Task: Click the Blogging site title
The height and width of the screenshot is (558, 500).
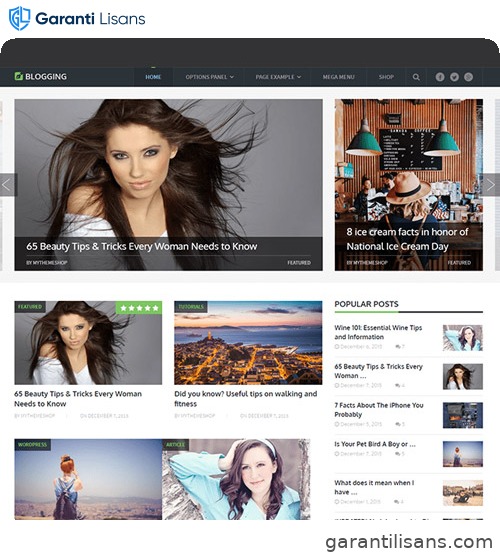Action: [x=46, y=77]
